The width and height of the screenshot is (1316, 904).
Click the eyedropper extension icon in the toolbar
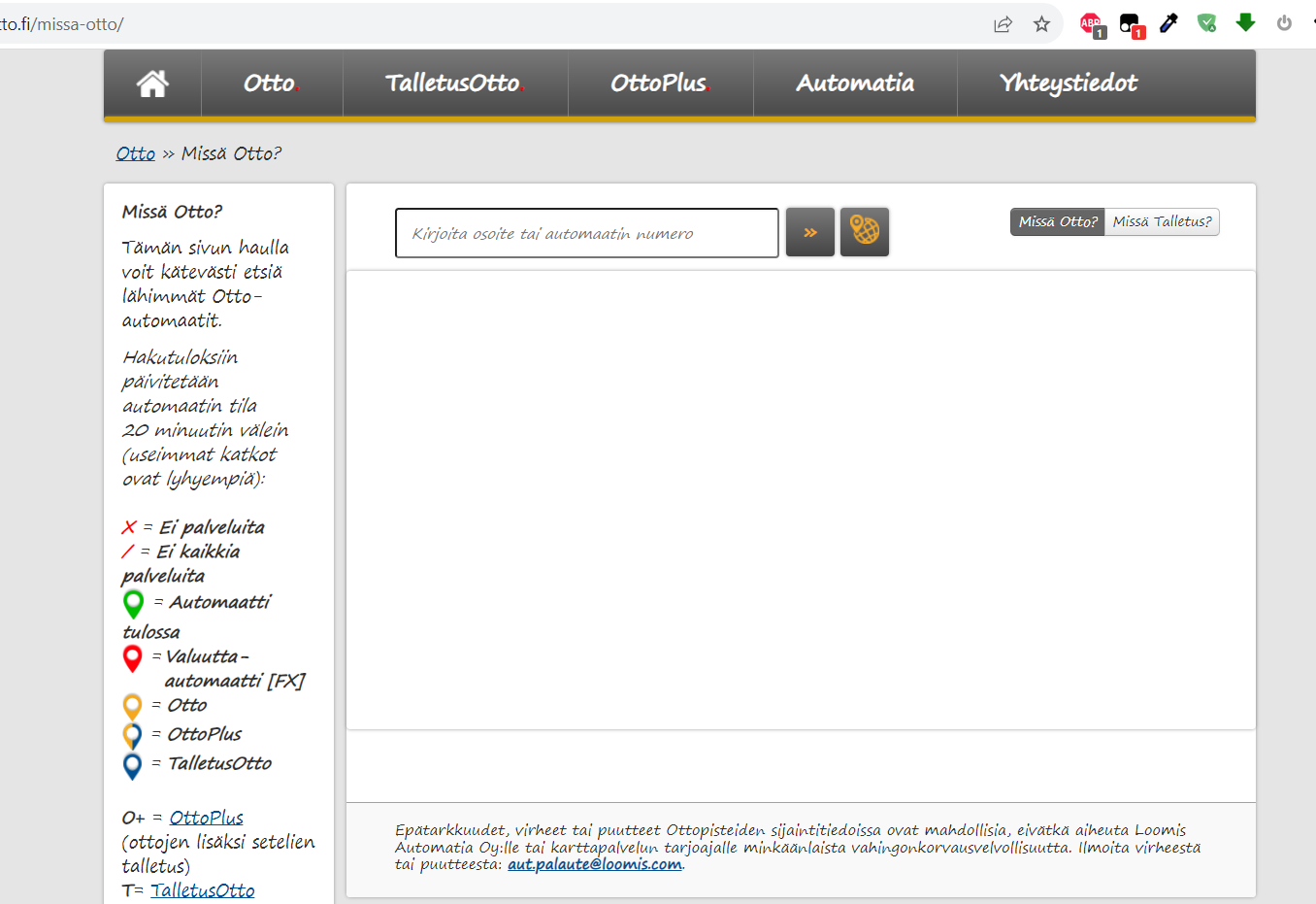pos(1168,22)
